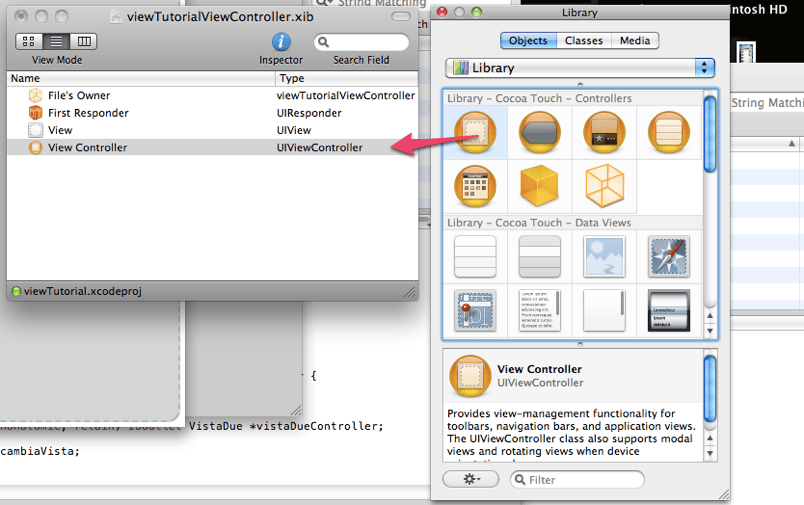804x505 pixels.
Task: Switch to list view mode
Action: coord(56,41)
